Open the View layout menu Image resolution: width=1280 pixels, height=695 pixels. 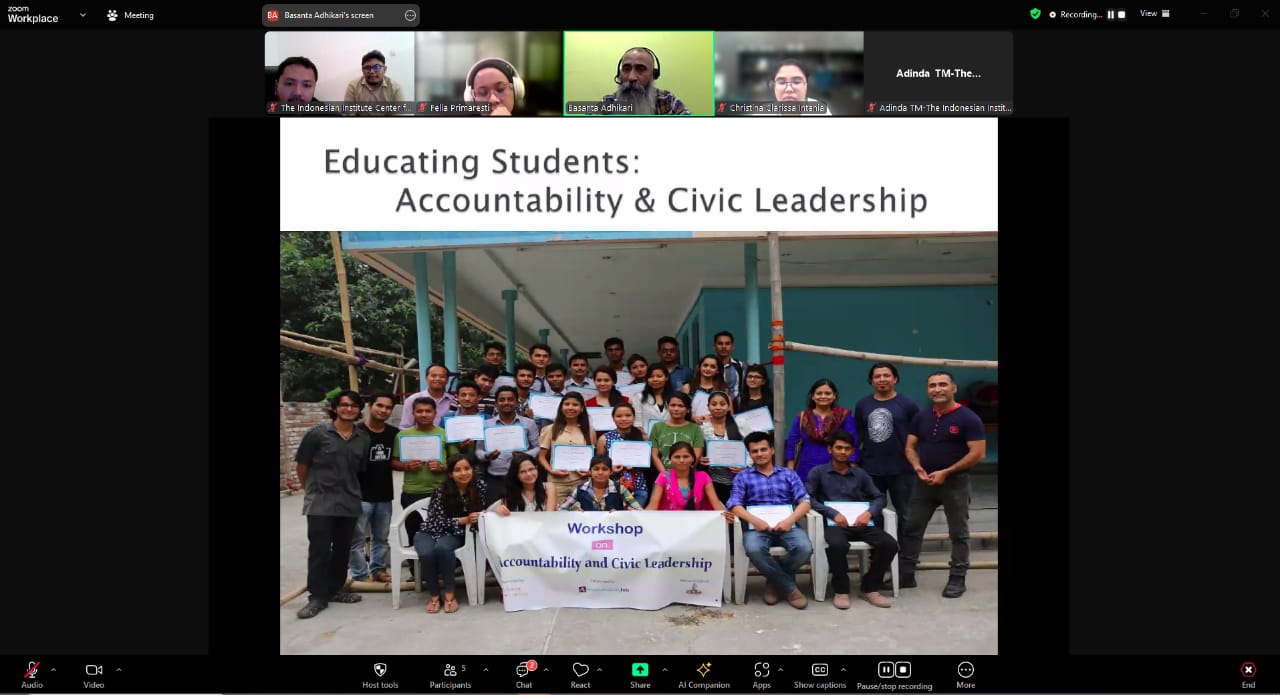[x=1154, y=14]
